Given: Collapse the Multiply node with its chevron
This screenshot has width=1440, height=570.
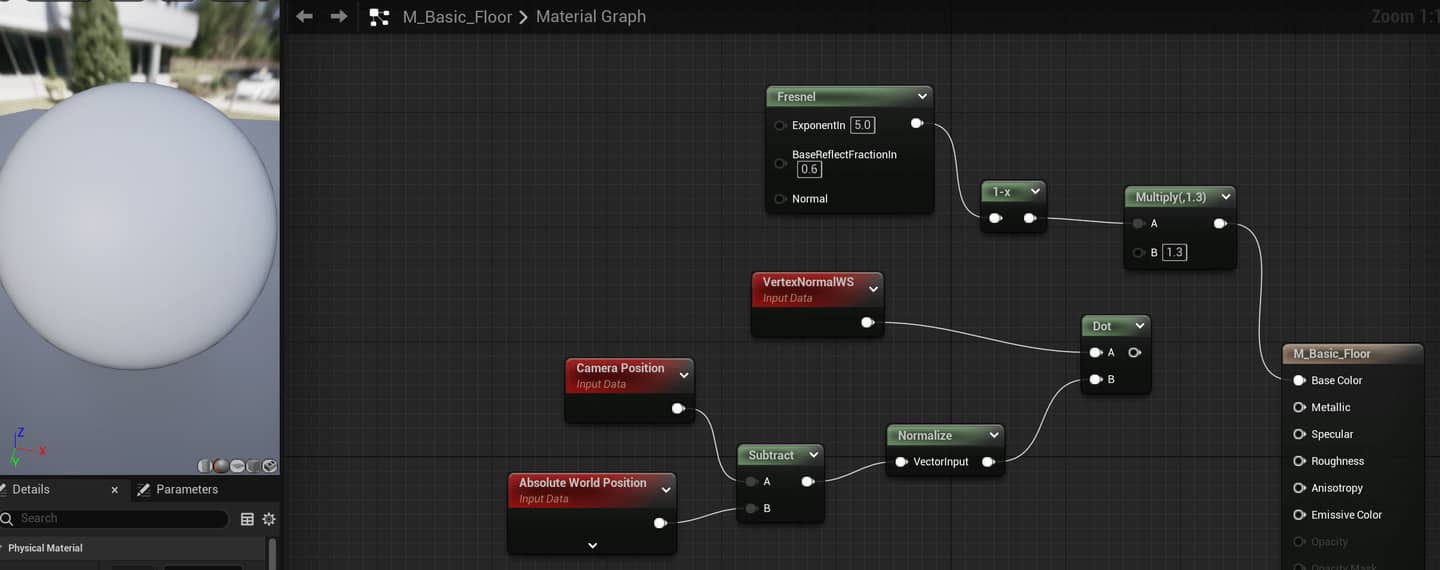Looking at the screenshot, I should (x=1225, y=197).
